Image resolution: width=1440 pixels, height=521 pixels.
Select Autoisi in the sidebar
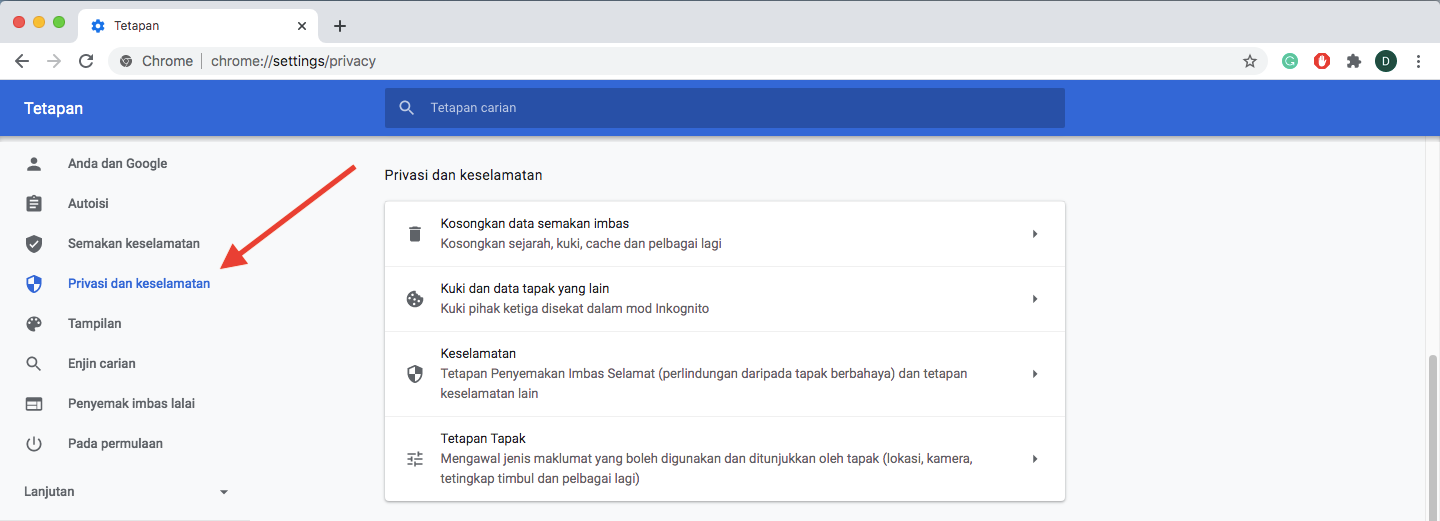(x=88, y=203)
